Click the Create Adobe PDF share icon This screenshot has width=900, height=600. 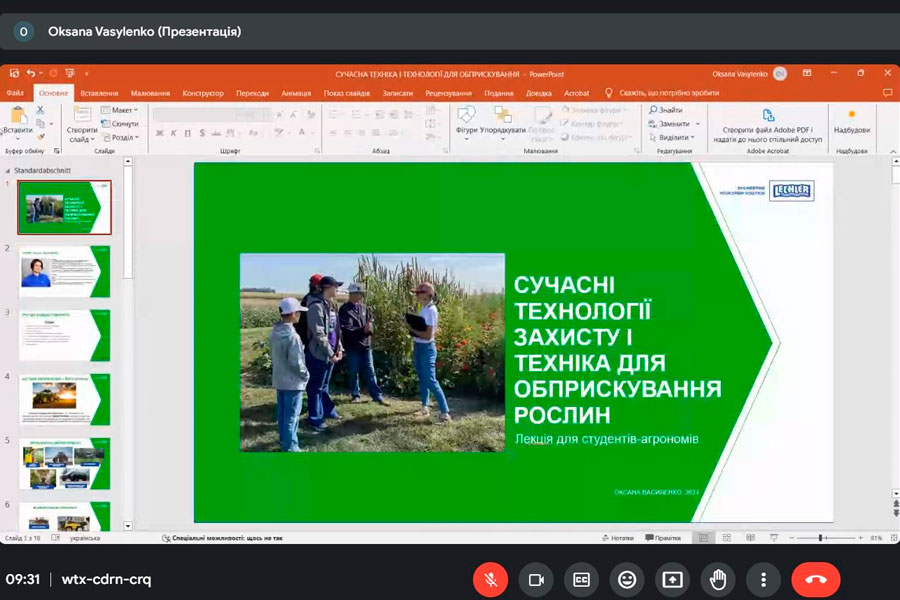(768, 116)
